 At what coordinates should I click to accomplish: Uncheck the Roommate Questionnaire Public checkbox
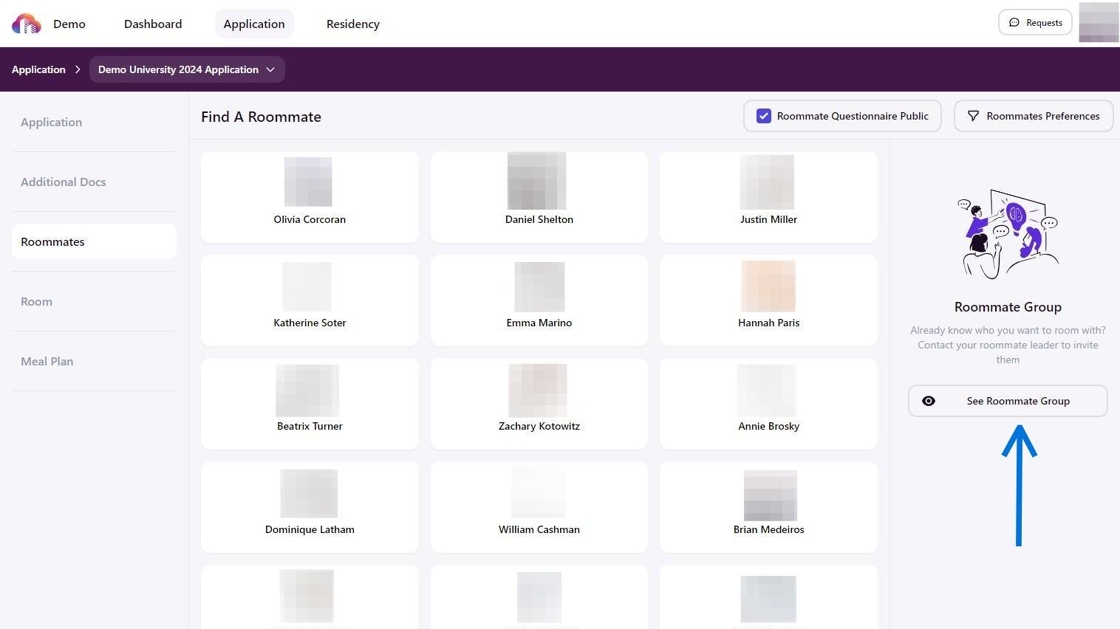[x=764, y=116]
